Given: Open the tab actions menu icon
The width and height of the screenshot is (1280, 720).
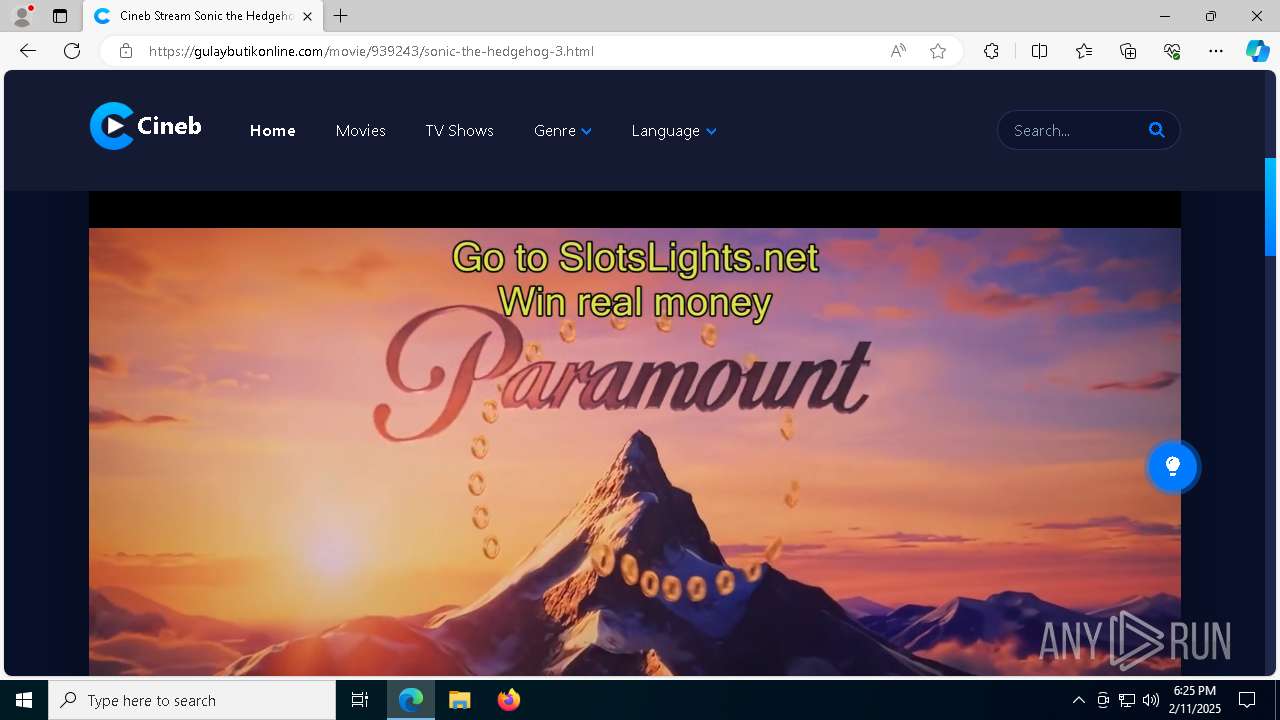Looking at the screenshot, I should tap(60, 16).
